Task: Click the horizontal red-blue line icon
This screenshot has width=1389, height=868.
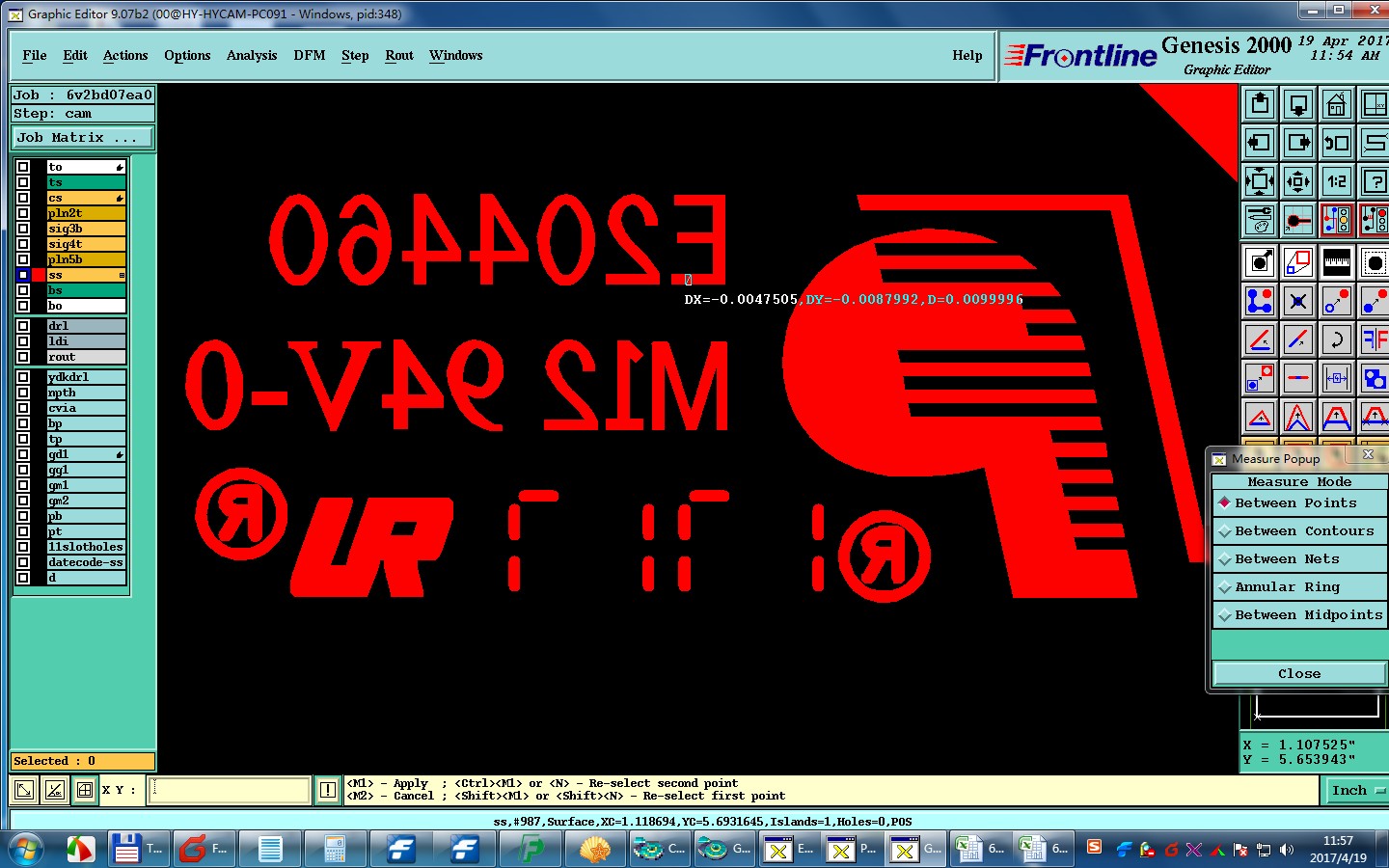Action: (x=1298, y=378)
